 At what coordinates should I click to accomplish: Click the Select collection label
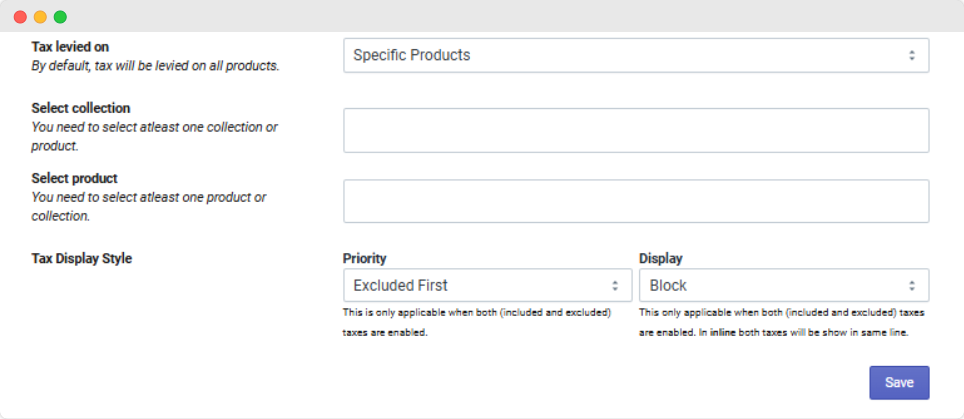81,108
